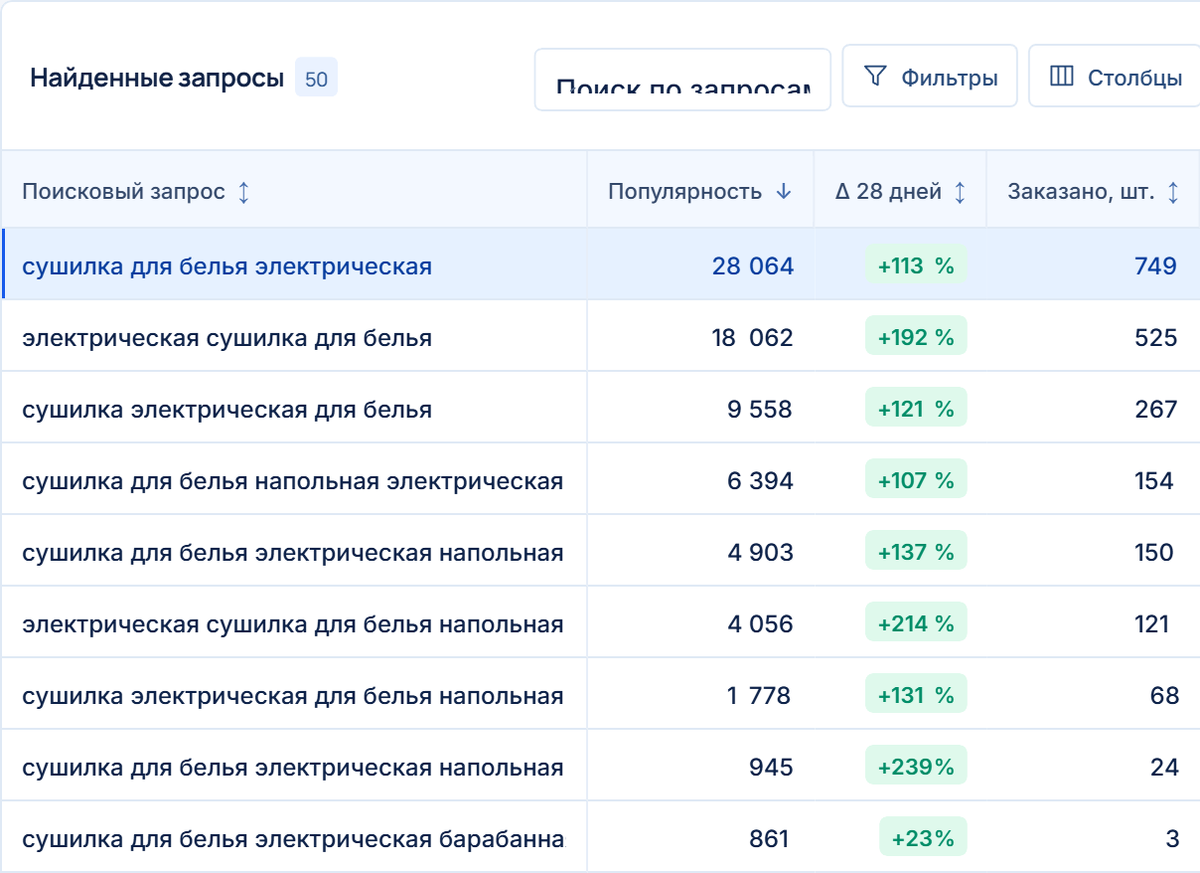The image size is (1200, 873).
Task: Open query сушилка для белья электрическая барабанная
Action: pyautogui.click(x=293, y=839)
